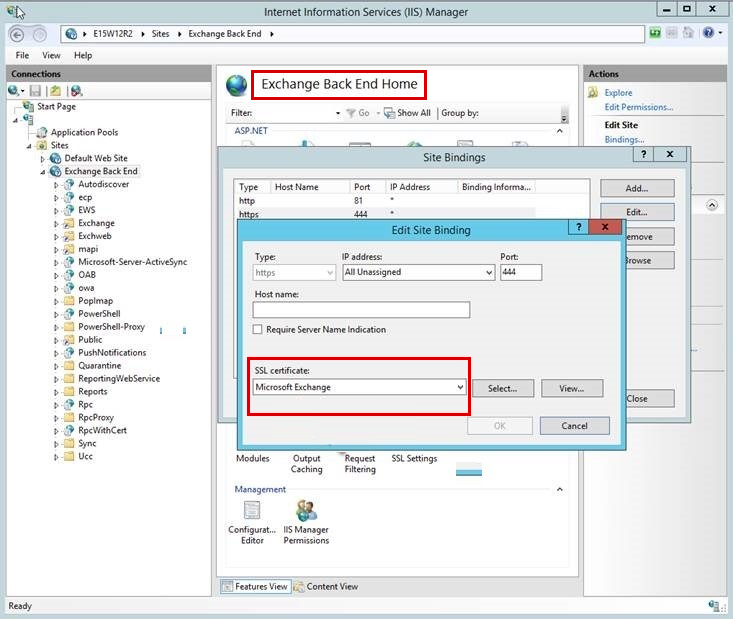This screenshot has height=619, width=733.
Task: Collapse the Actions pane section with round chevron
Action: (x=711, y=205)
